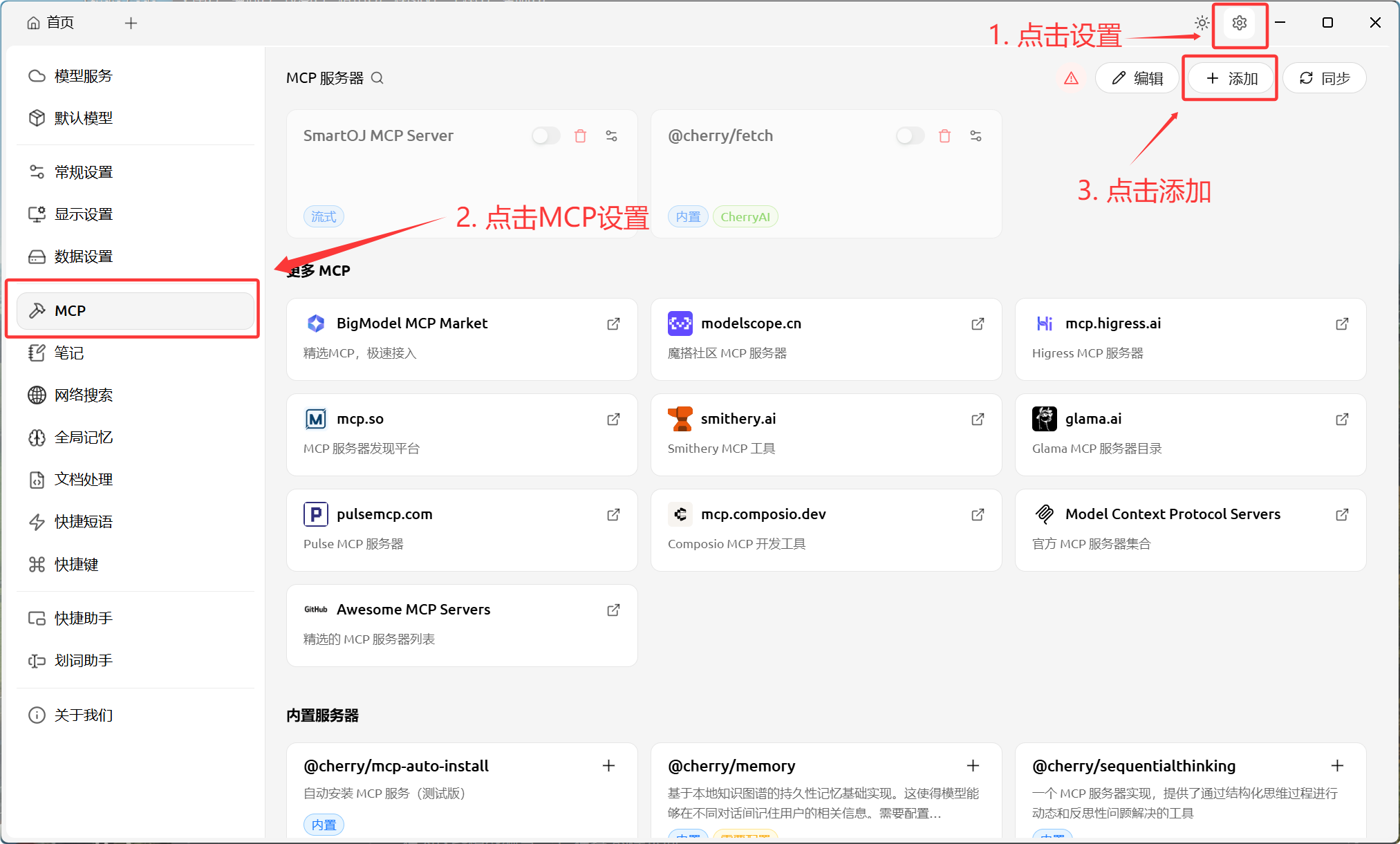Open the mcp.higress.ai card
The width and height of the screenshot is (1400, 844).
pyautogui.click(x=1191, y=339)
